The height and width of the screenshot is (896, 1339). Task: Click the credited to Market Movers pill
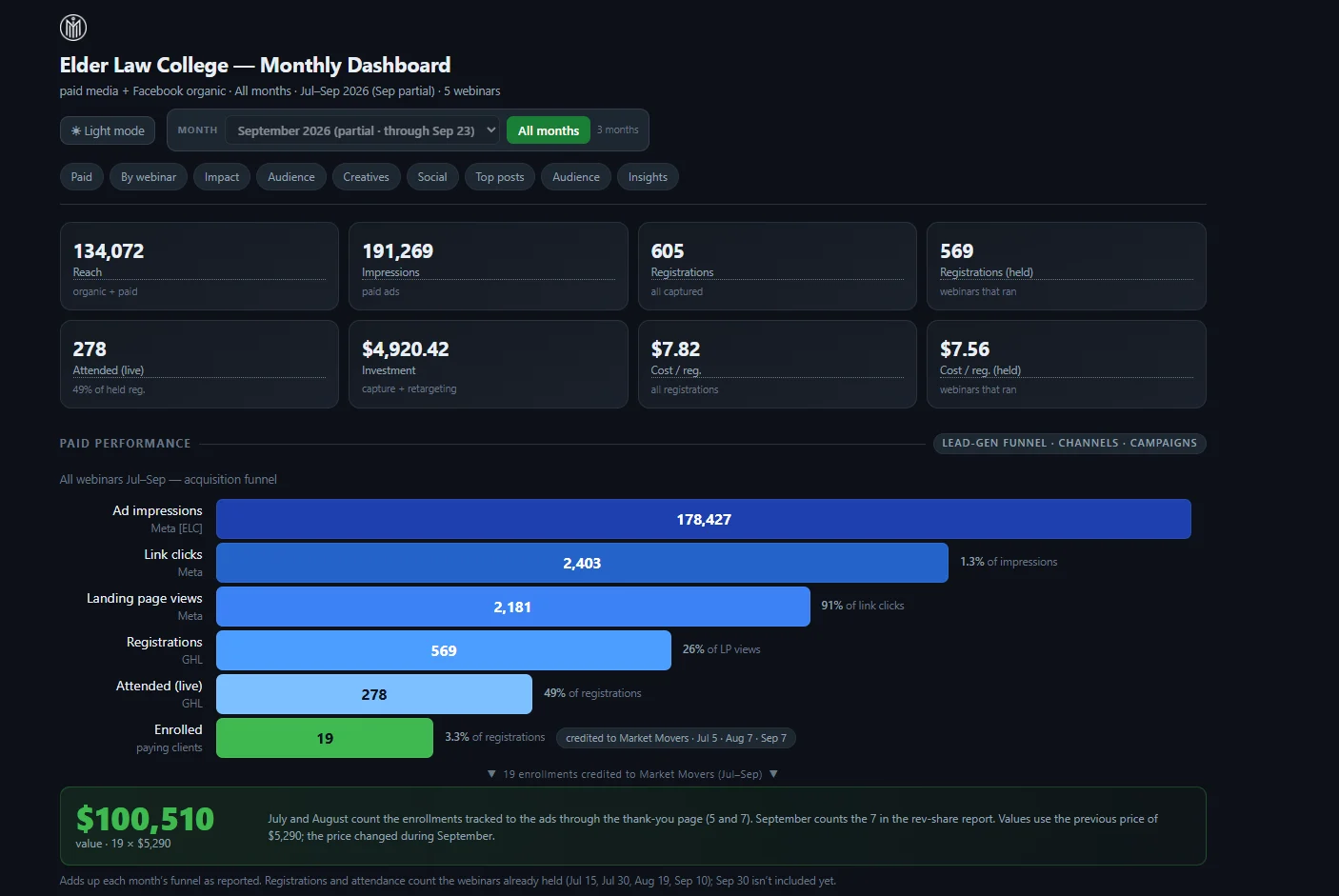tap(676, 738)
